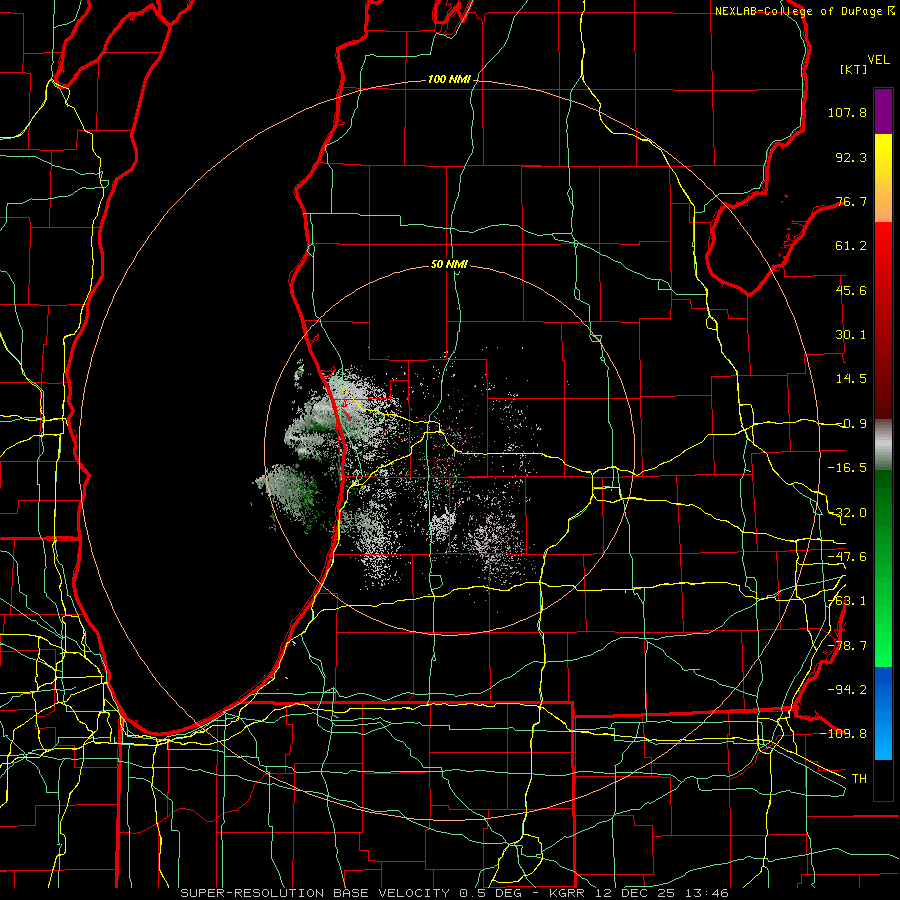This screenshot has height=900, width=900.
Task: Select the Super-Resolution Base Velocity caption
Action: (455, 893)
